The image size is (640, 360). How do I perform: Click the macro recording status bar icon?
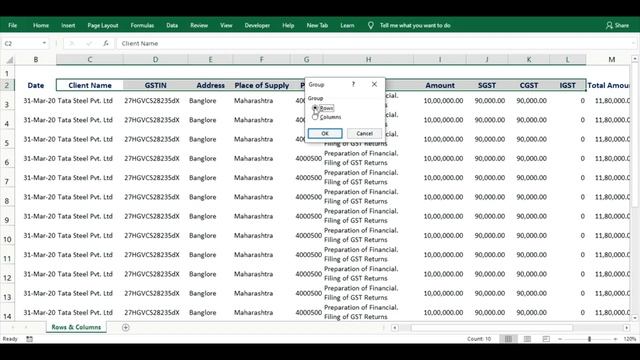pos(29,339)
